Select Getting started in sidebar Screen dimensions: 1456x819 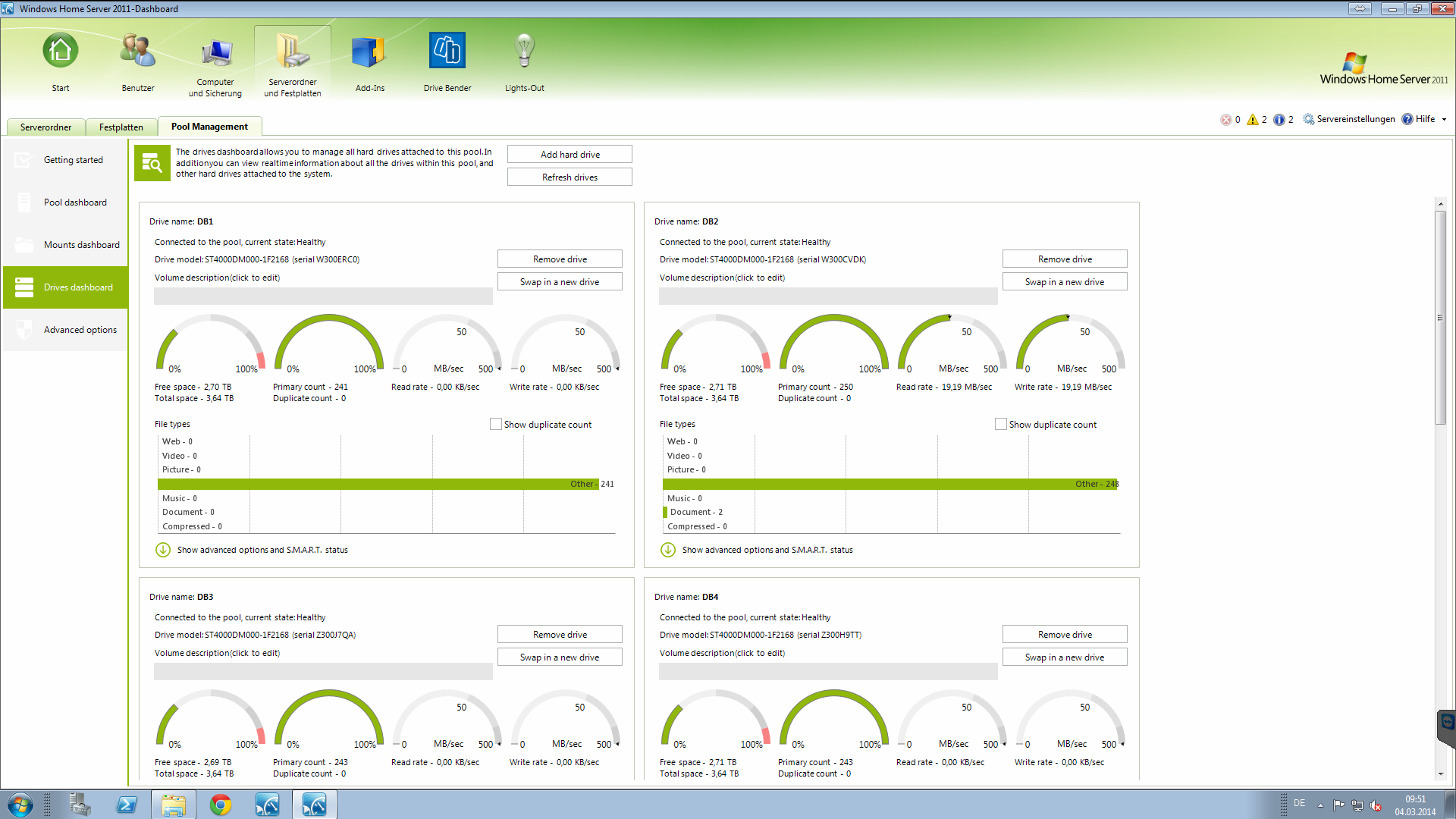[66, 160]
